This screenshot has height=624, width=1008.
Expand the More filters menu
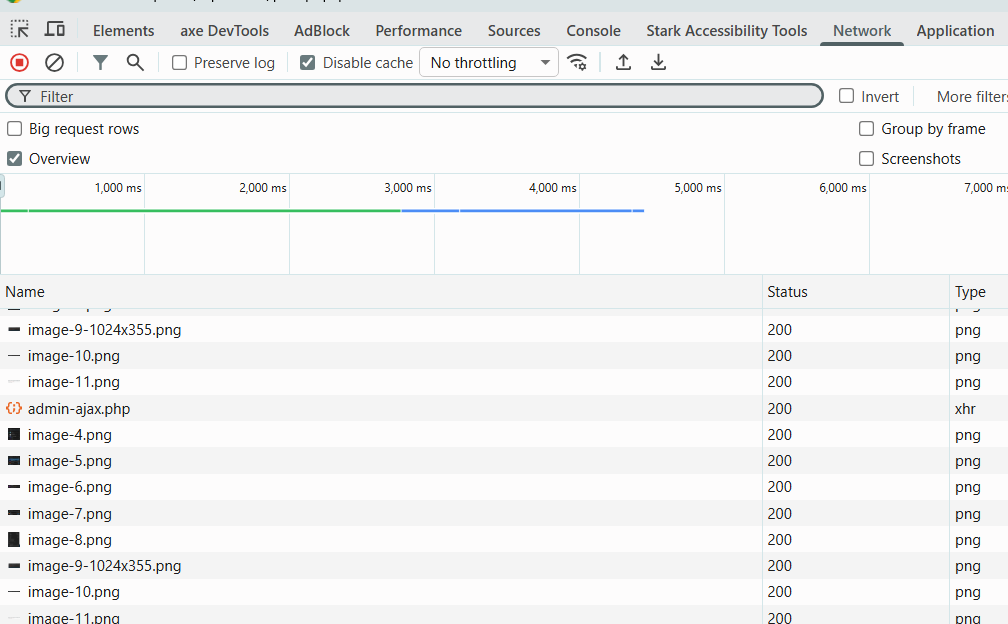[x=970, y=97]
